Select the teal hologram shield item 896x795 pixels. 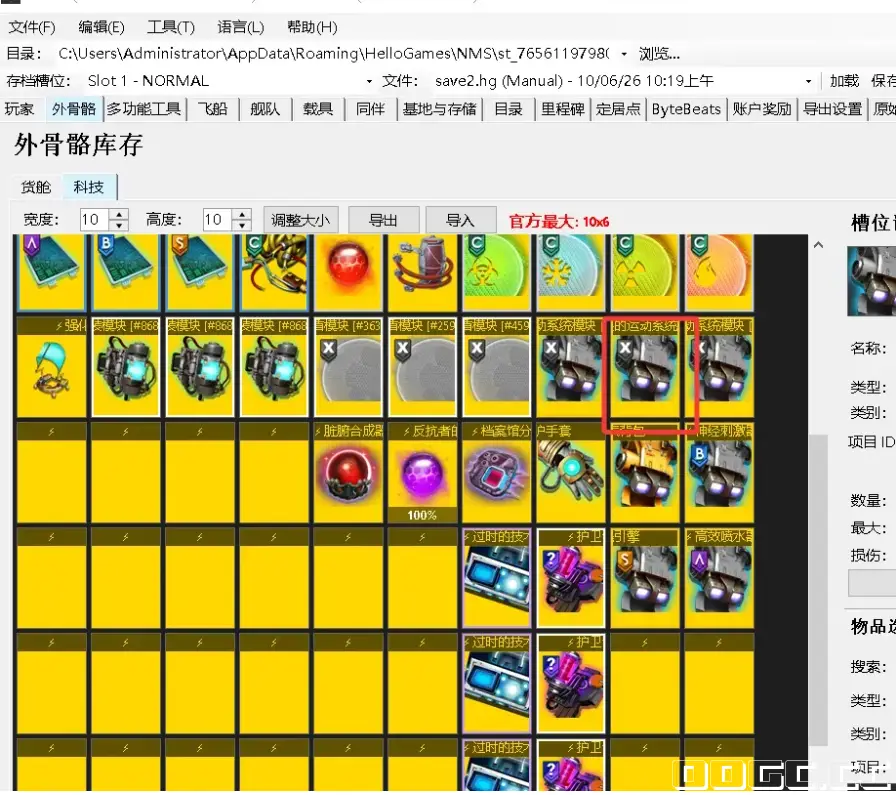(x=52, y=367)
